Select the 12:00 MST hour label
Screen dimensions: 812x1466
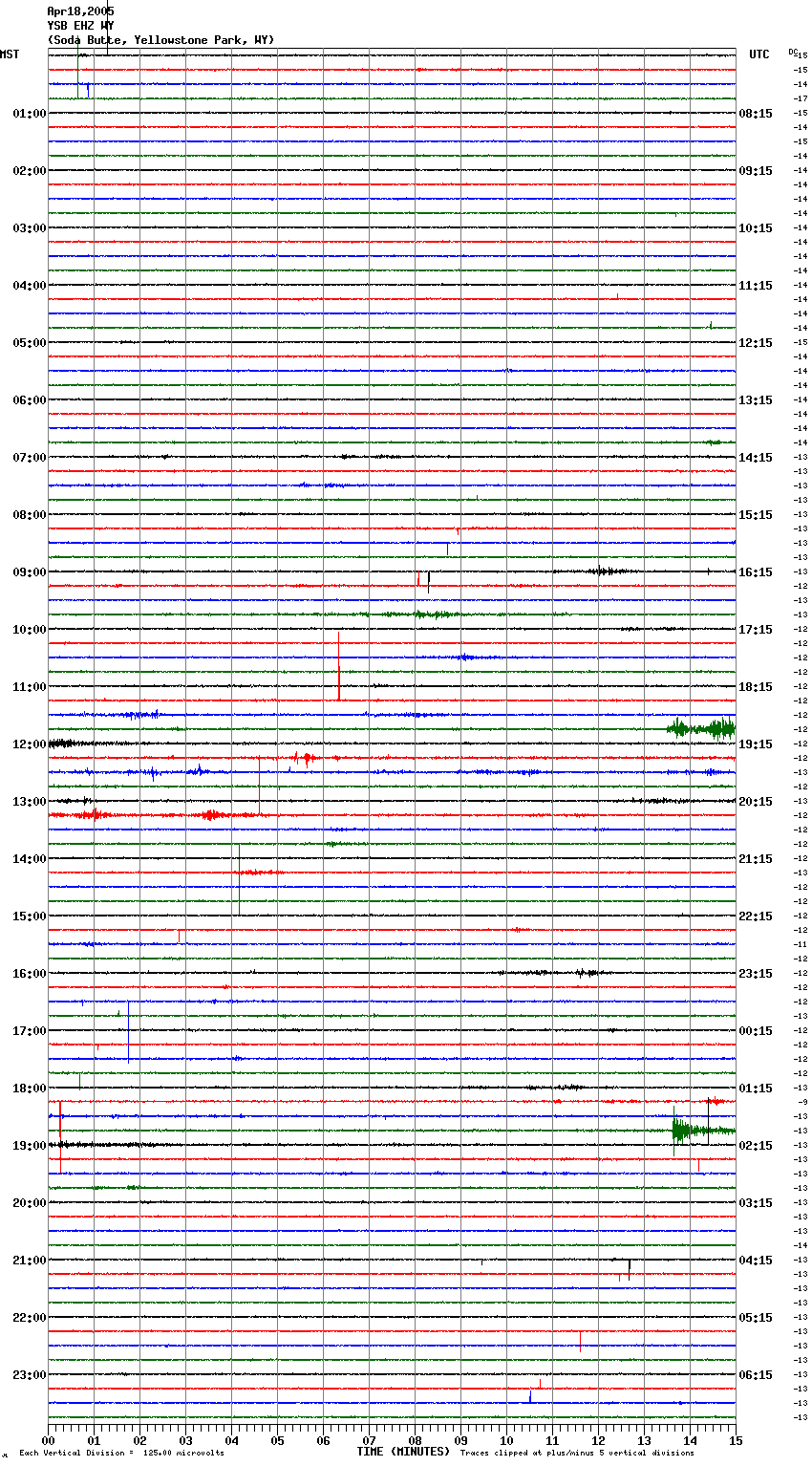(30, 744)
